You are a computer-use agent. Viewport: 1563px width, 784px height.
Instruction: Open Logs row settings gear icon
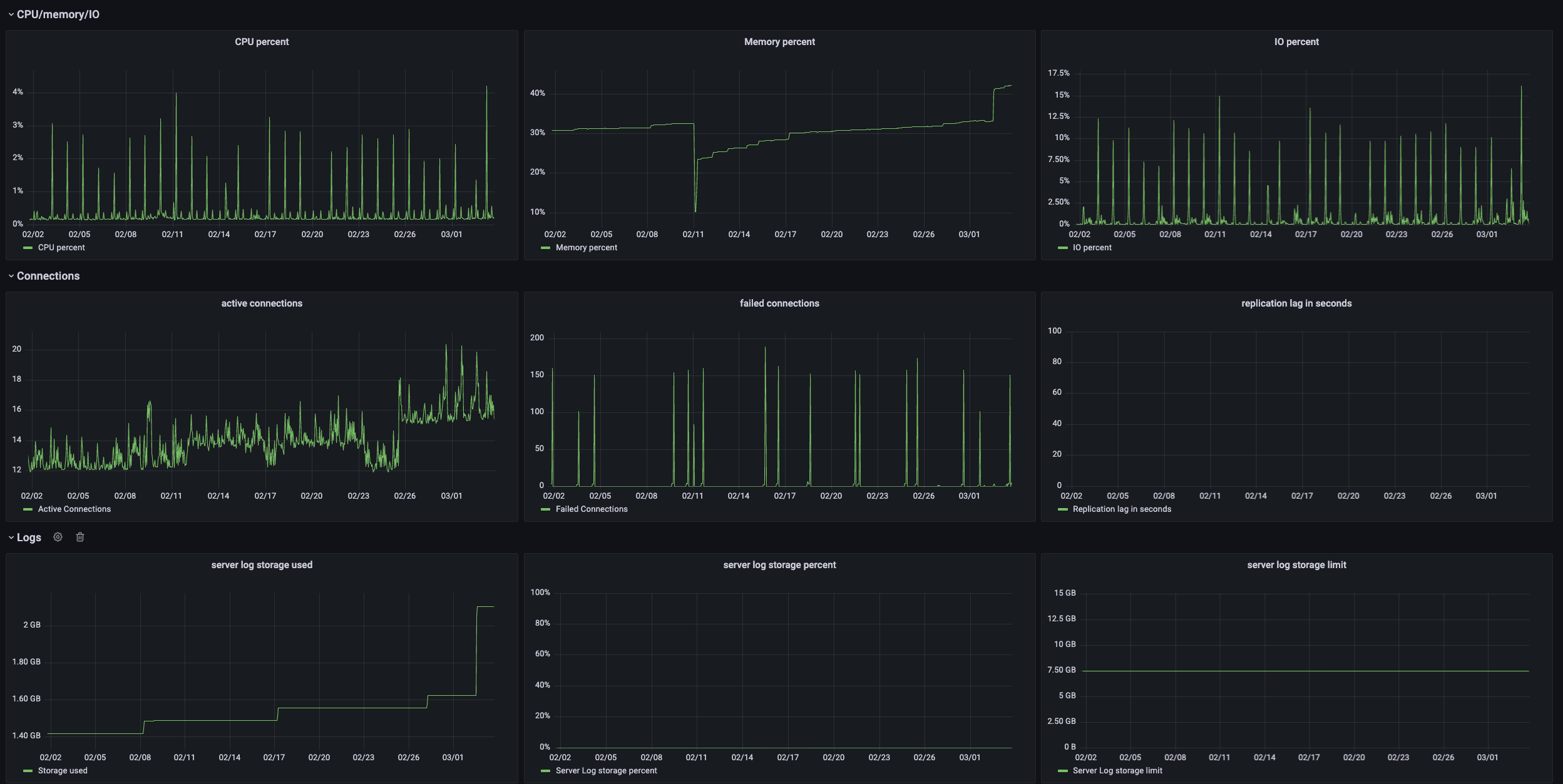pyautogui.click(x=58, y=537)
